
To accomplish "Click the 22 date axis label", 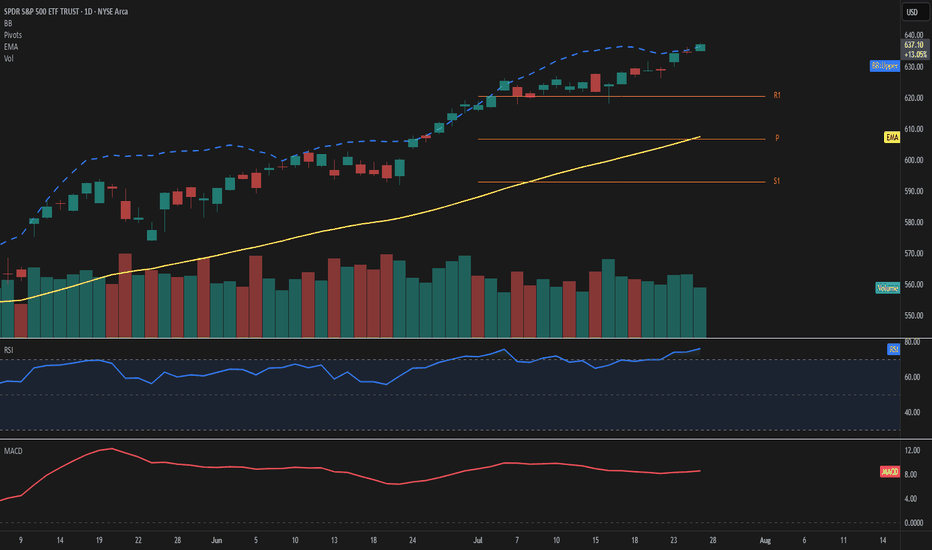I will pyautogui.click(x=138, y=540).
